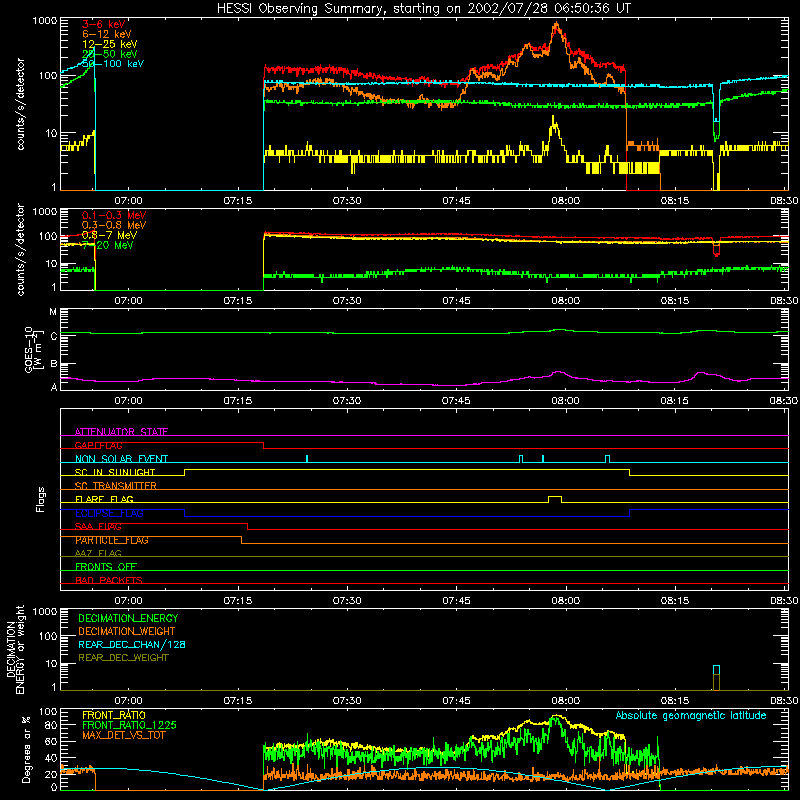Click the PARTICLE_FLAG label

coord(112,540)
